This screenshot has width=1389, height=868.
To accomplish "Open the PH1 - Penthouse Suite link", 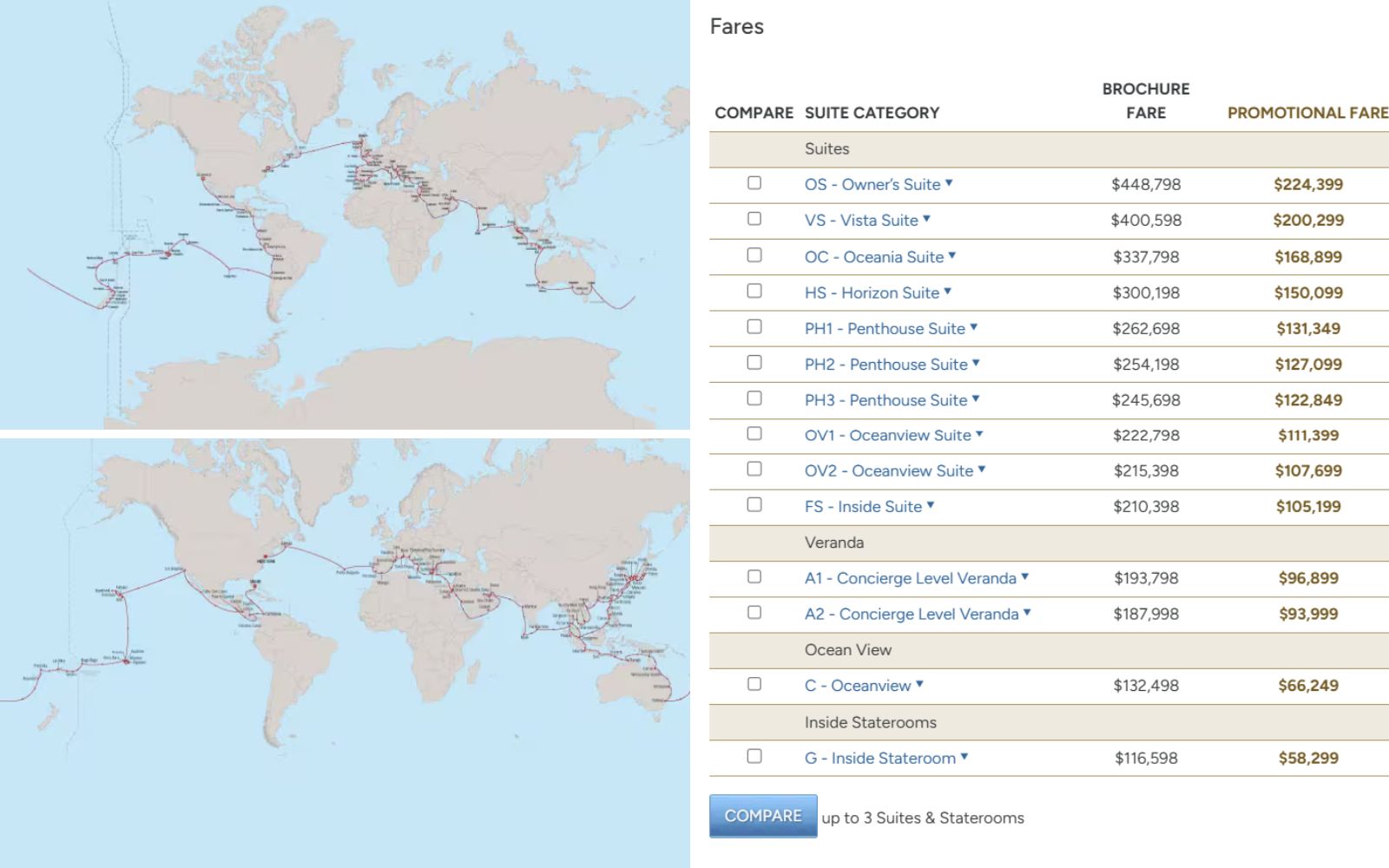I will [885, 328].
